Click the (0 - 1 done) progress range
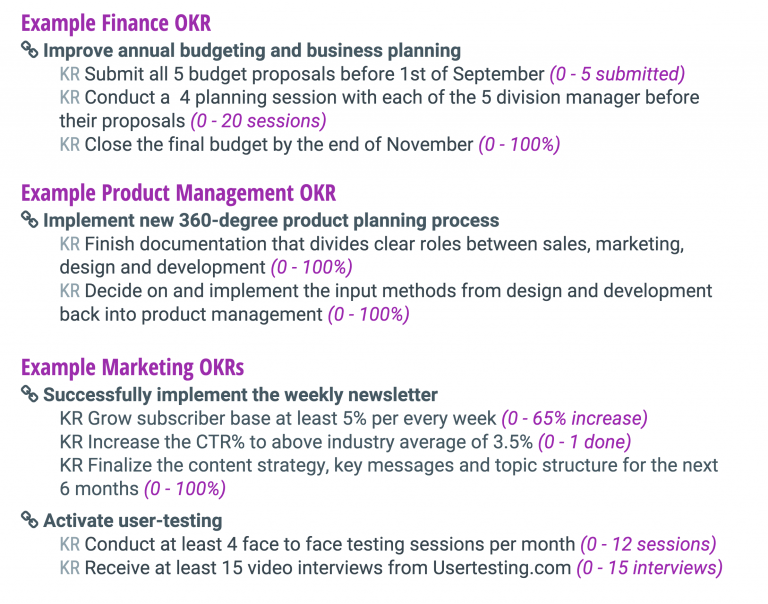The height and width of the screenshot is (604, 768). pyautogui.click(x=584, y=442)
